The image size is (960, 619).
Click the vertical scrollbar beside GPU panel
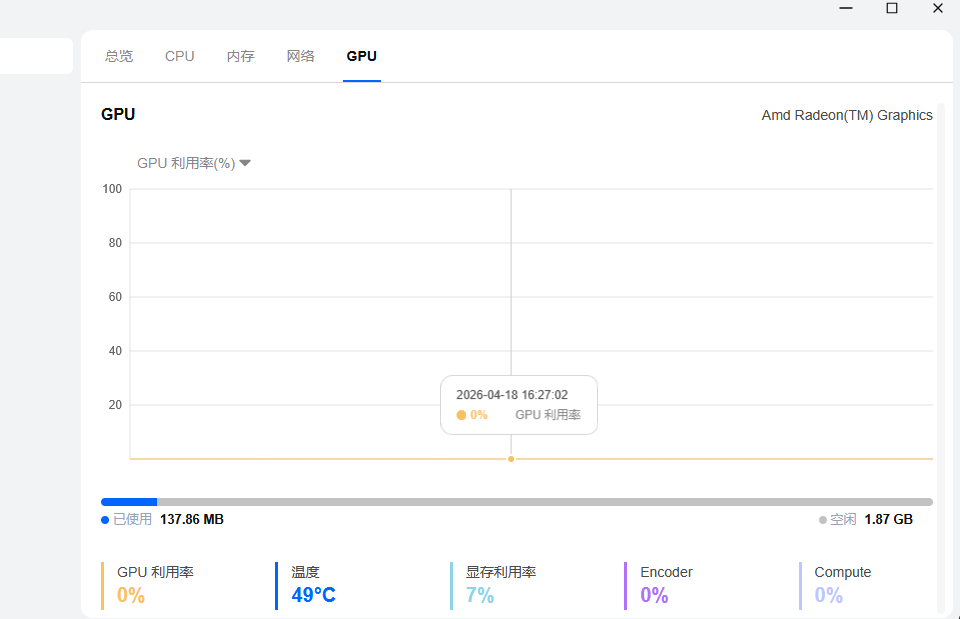click(940, 350)
